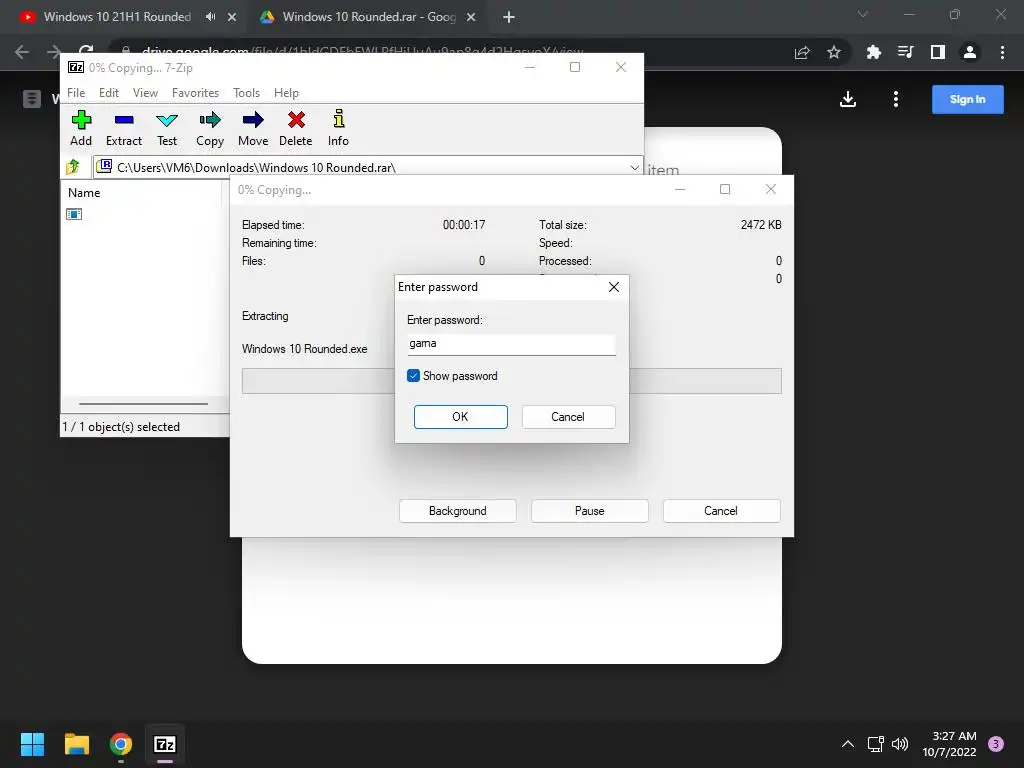Click the horizontal scrollbar in the file list
Image resolution: width=1024 pixels, height=768 pixels.
(x=144, y=404)
